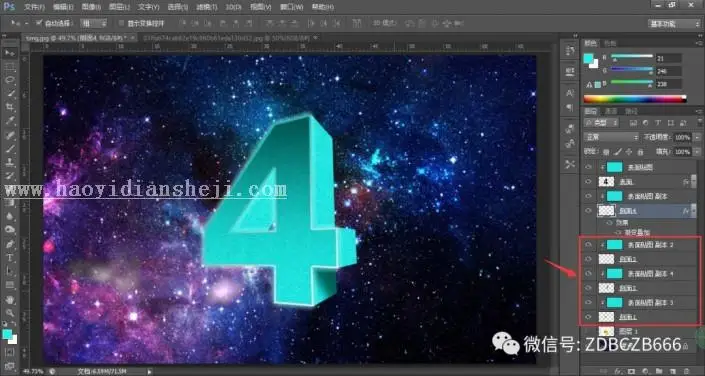Create a new group folder icon
Image resolution: width=705 pixels, height=376 pixels.
(x=659, y=371)
